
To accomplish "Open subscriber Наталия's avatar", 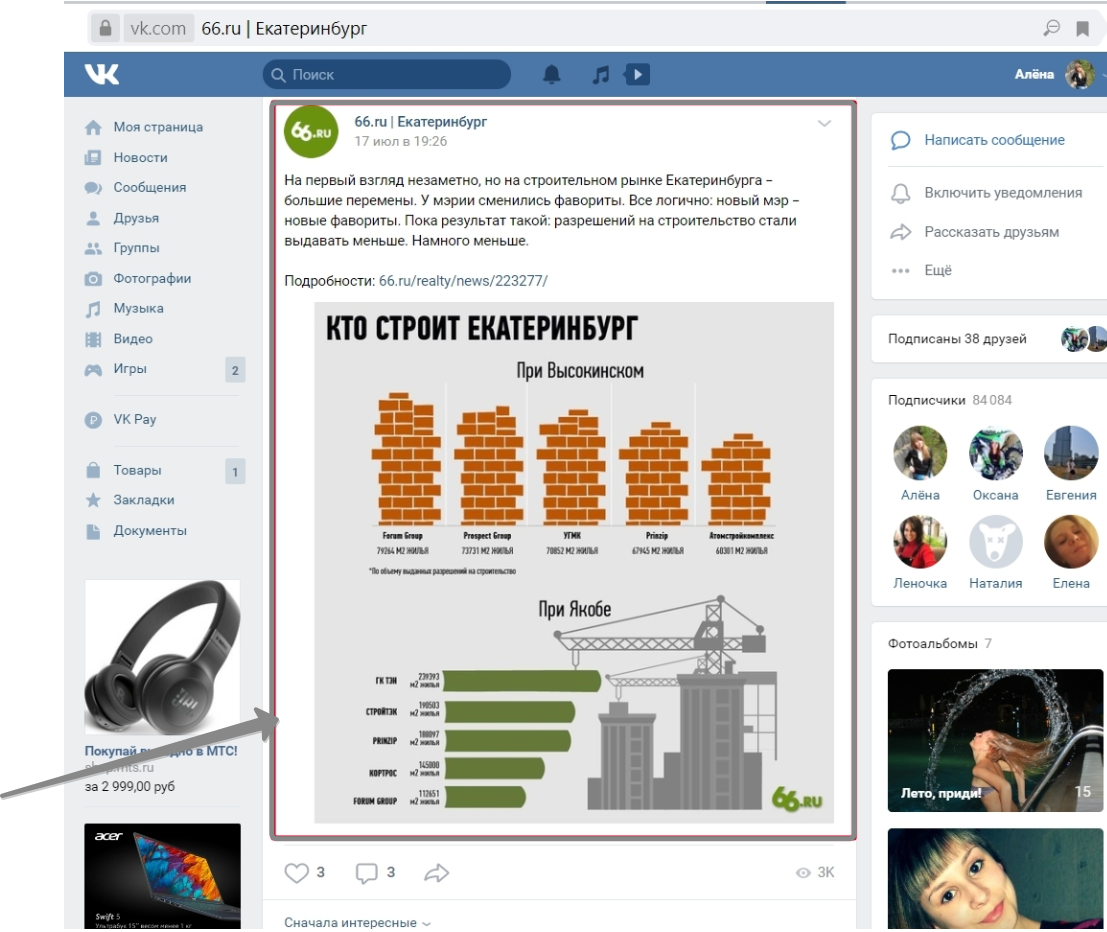I will click(995, 542).
